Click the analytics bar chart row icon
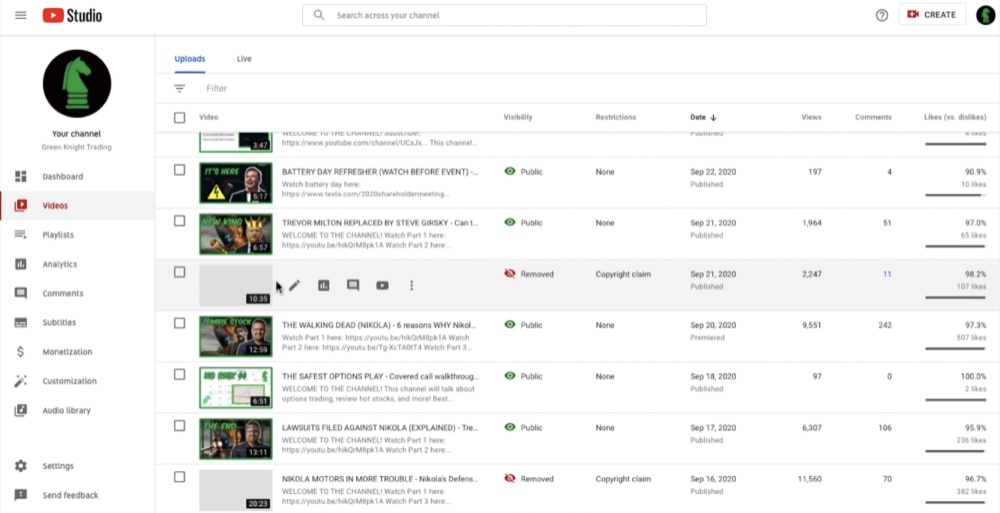 (324, 286)
